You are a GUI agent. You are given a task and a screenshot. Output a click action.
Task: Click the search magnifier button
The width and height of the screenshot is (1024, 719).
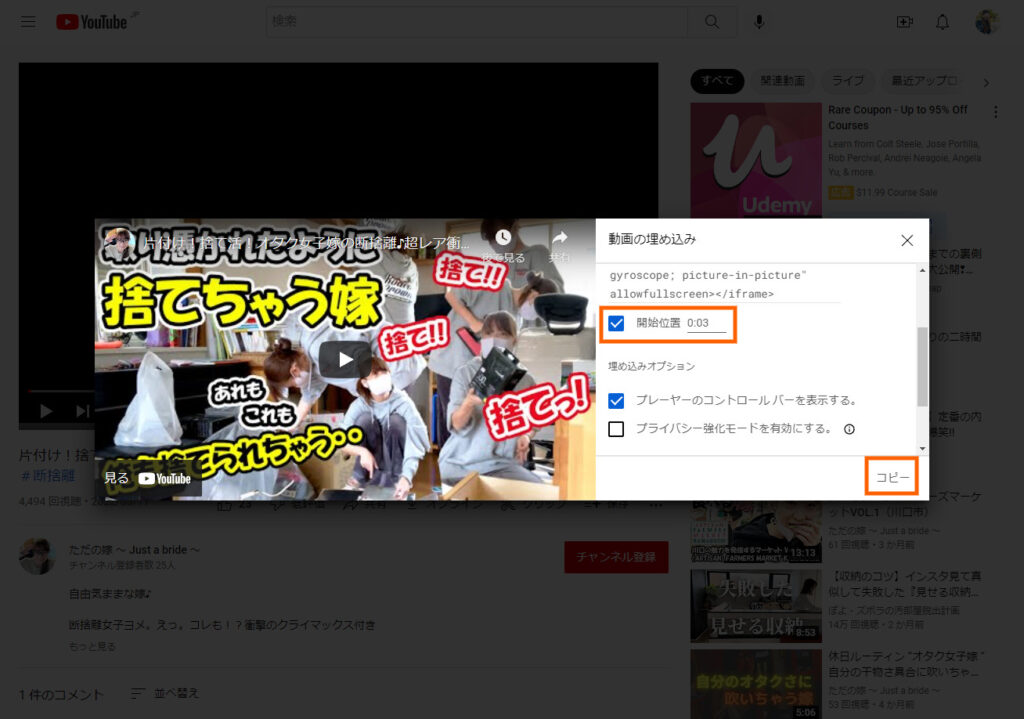tap(712, 22)
